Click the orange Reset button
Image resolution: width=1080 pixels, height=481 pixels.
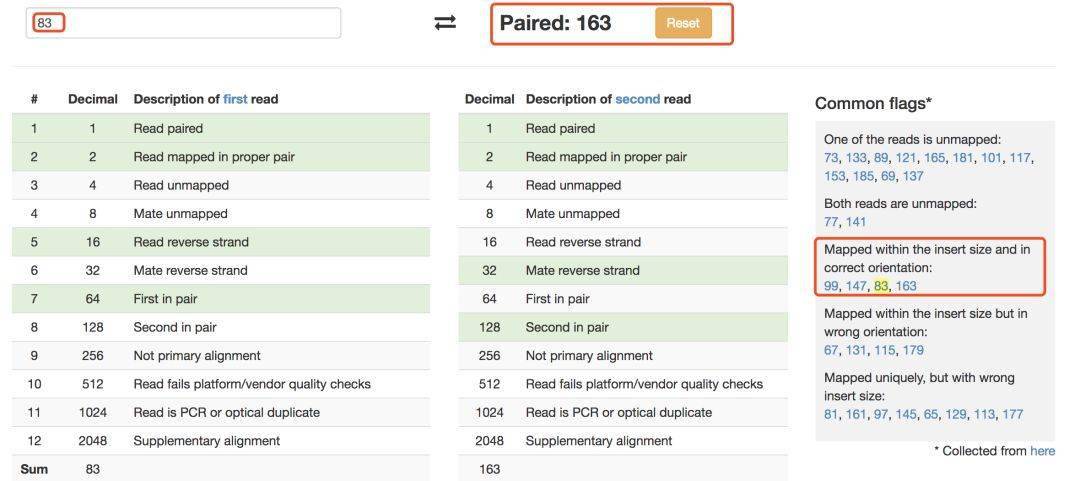pyautogui.click(x=683, y=23)
